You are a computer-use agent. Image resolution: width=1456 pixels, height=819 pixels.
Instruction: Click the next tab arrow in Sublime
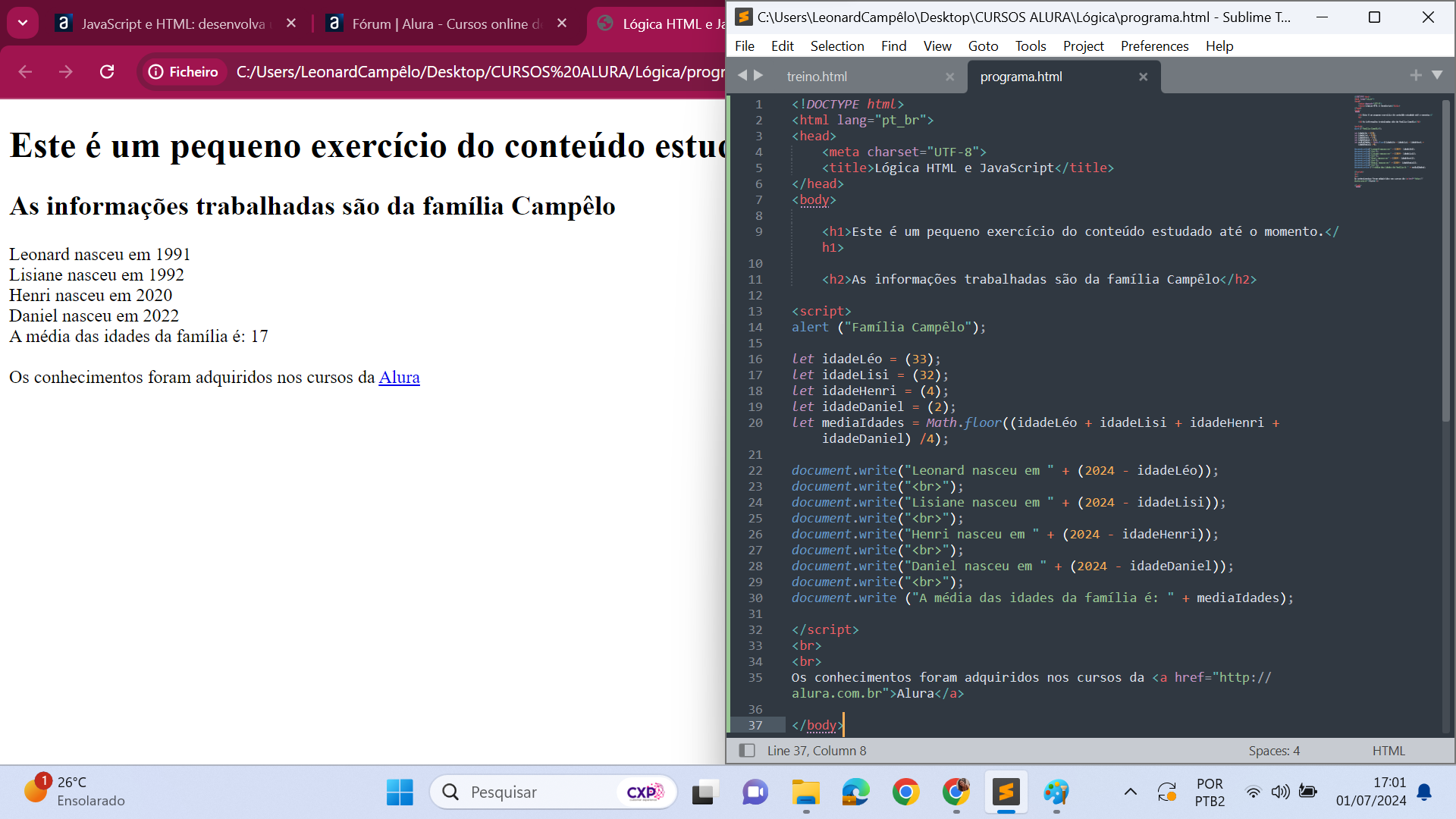tap(758, 75)
